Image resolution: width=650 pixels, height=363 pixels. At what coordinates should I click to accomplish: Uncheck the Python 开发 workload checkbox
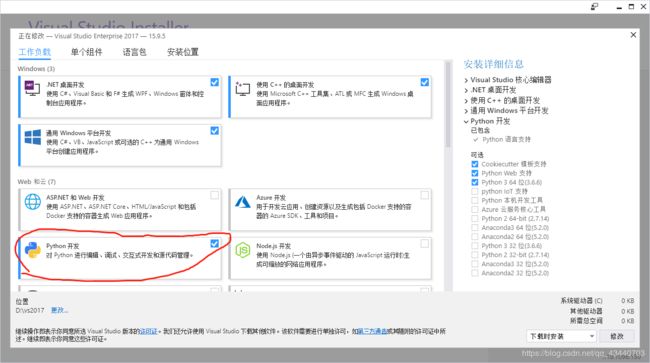[x=214, y=244]
